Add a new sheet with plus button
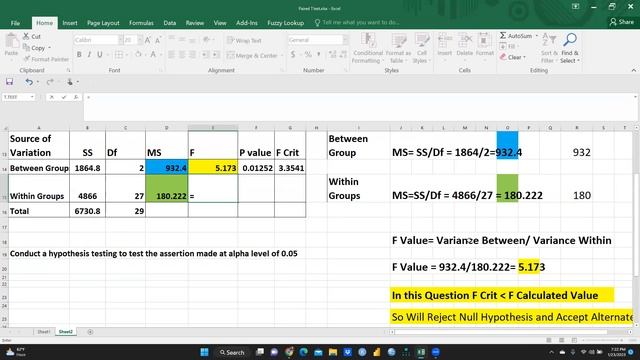 pos(90,332)
